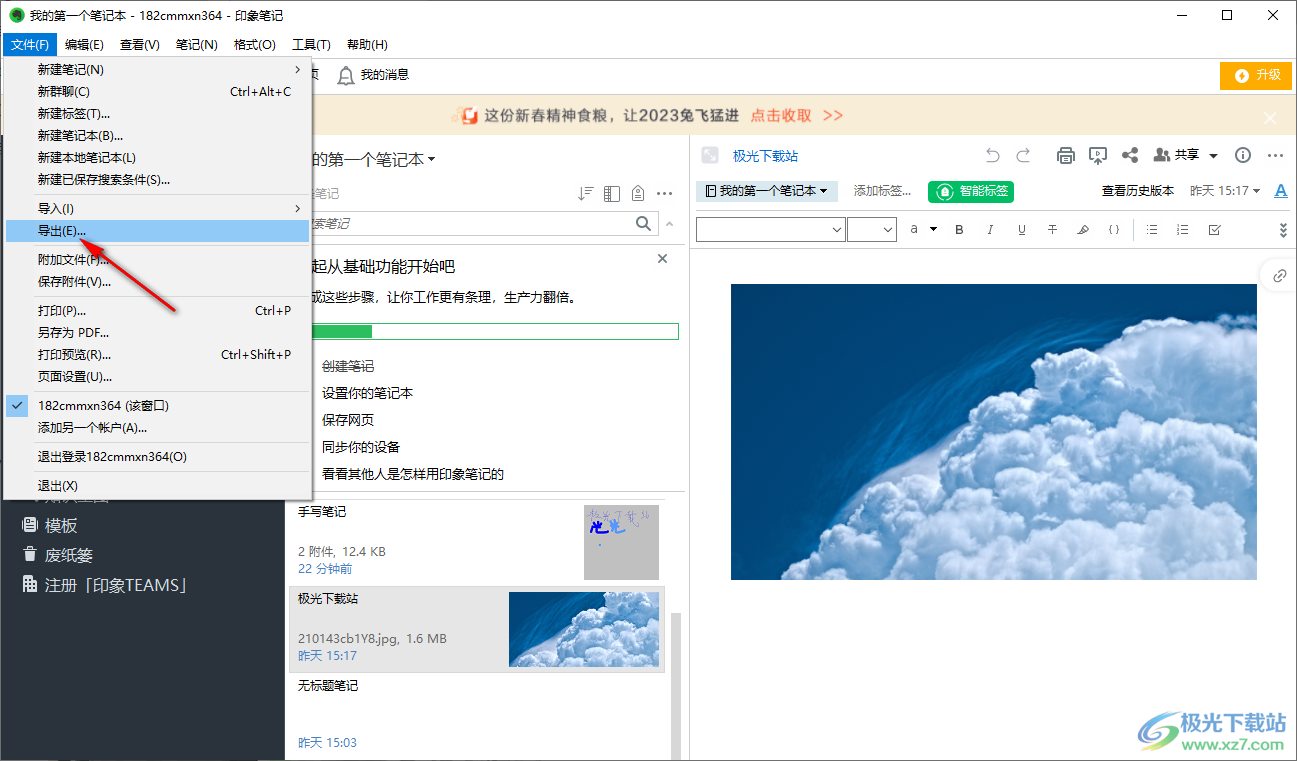
Task: Open note list more options ellipsis
Action: pos(665,193)
